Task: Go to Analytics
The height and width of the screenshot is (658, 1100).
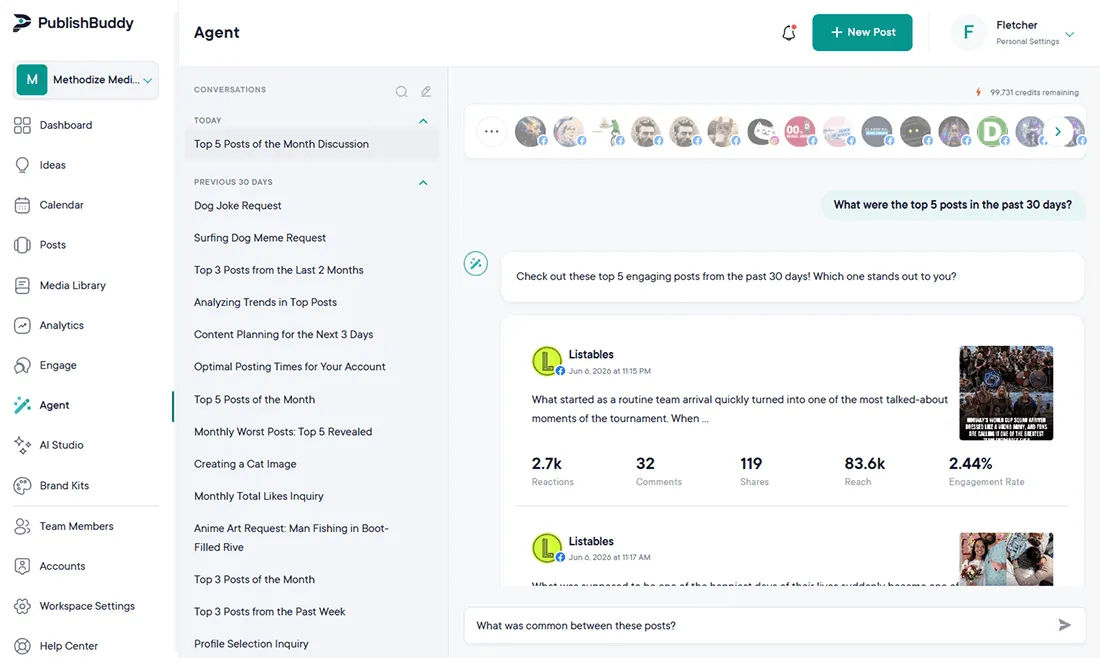Action: 61,325
